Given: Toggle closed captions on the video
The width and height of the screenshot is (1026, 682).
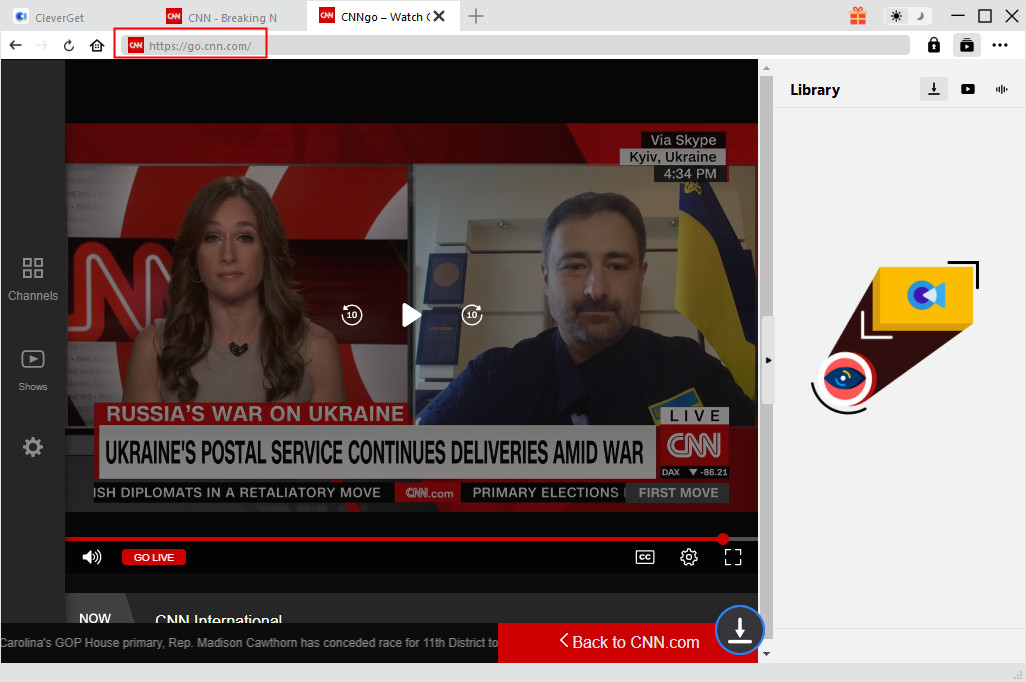Looking at the screenshot, I should [645, 557].
